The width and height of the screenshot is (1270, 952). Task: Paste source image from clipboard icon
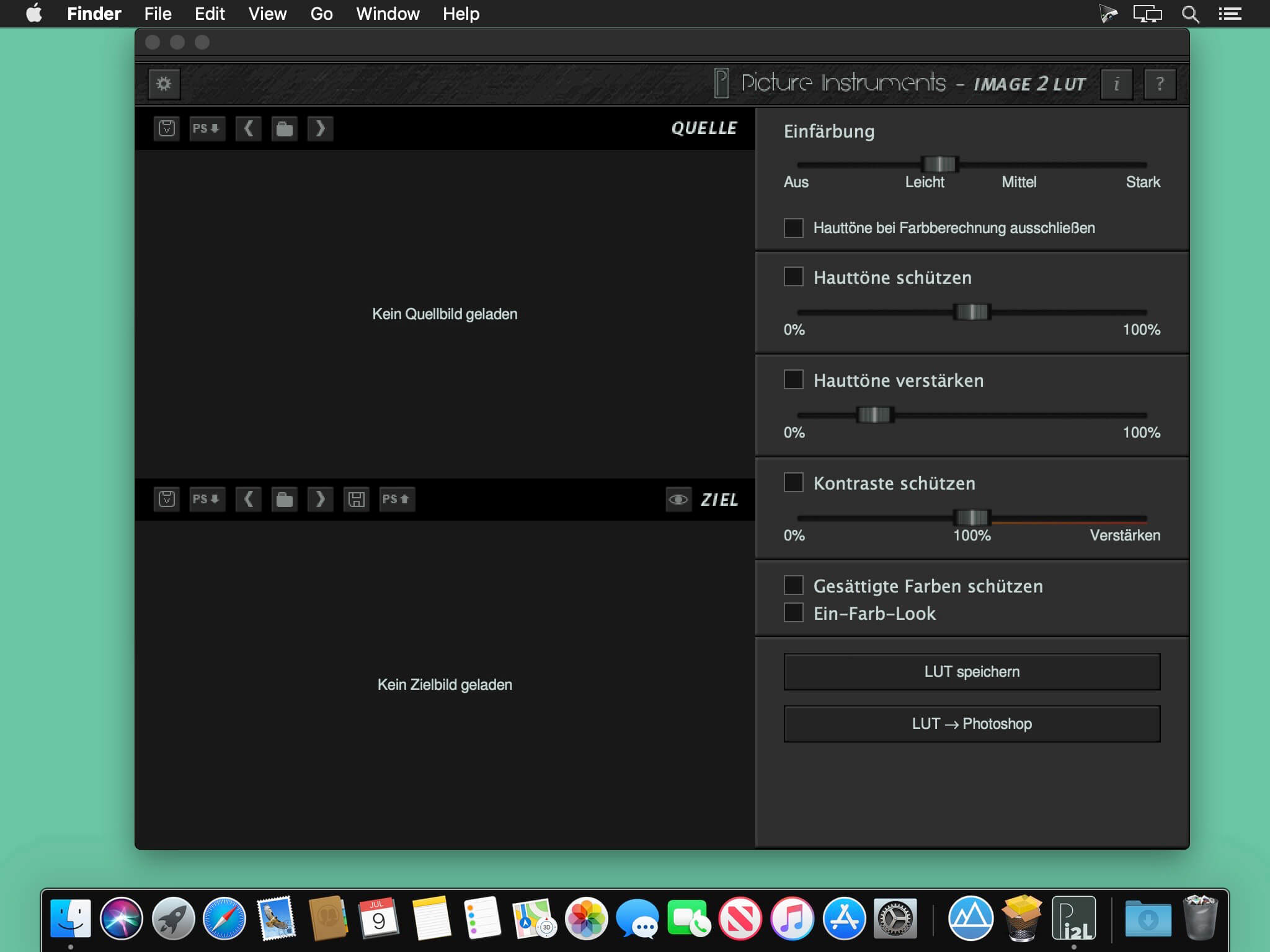pyautogui.click(x=167, y=128)
